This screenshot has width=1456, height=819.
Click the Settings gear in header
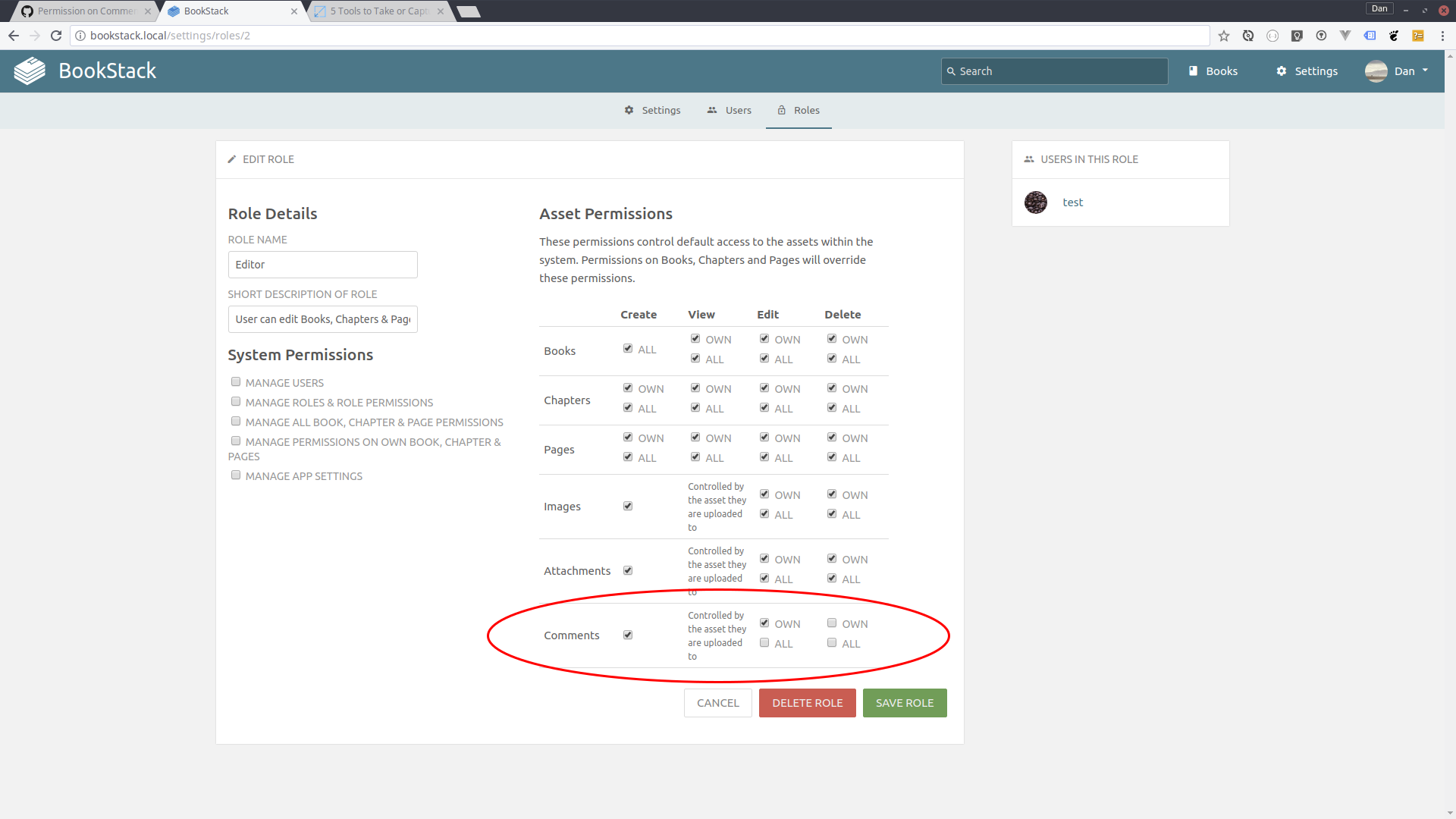[x=1282, y=71]
